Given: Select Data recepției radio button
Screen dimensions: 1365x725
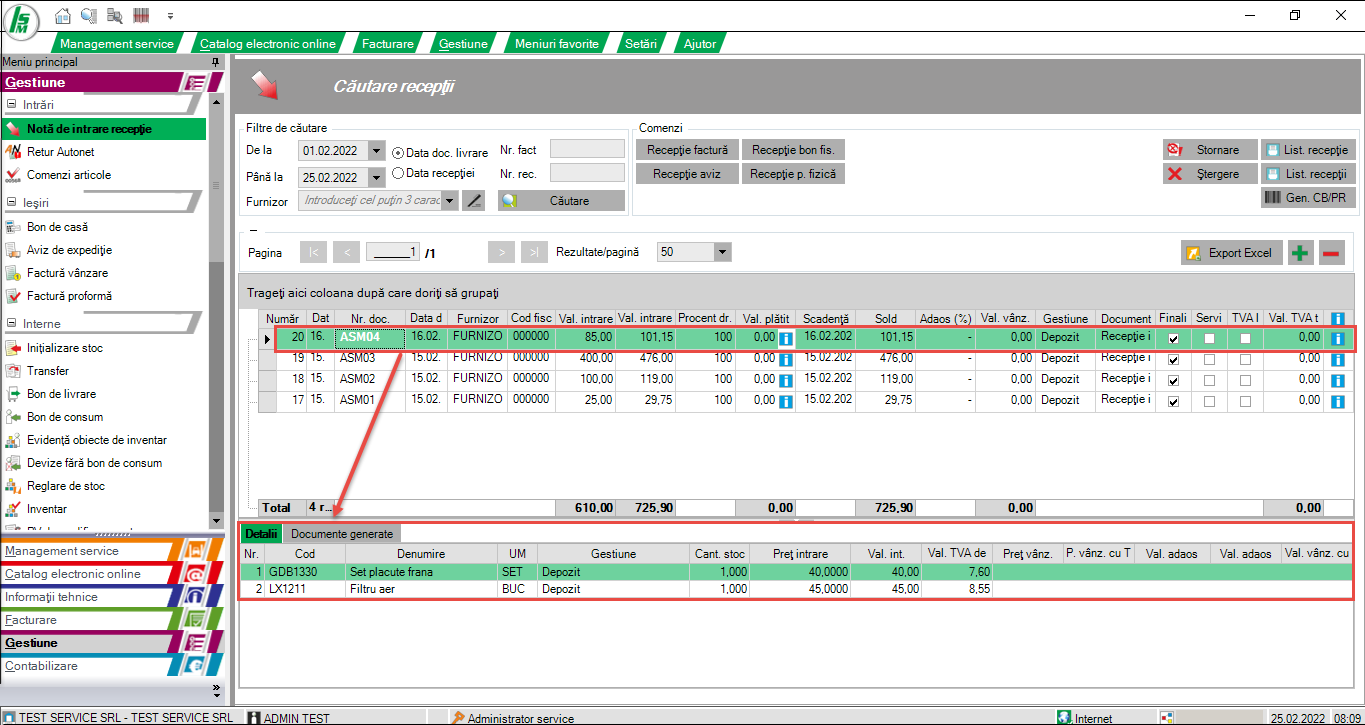Looking at the screenshot, I should tap(398, 173).
